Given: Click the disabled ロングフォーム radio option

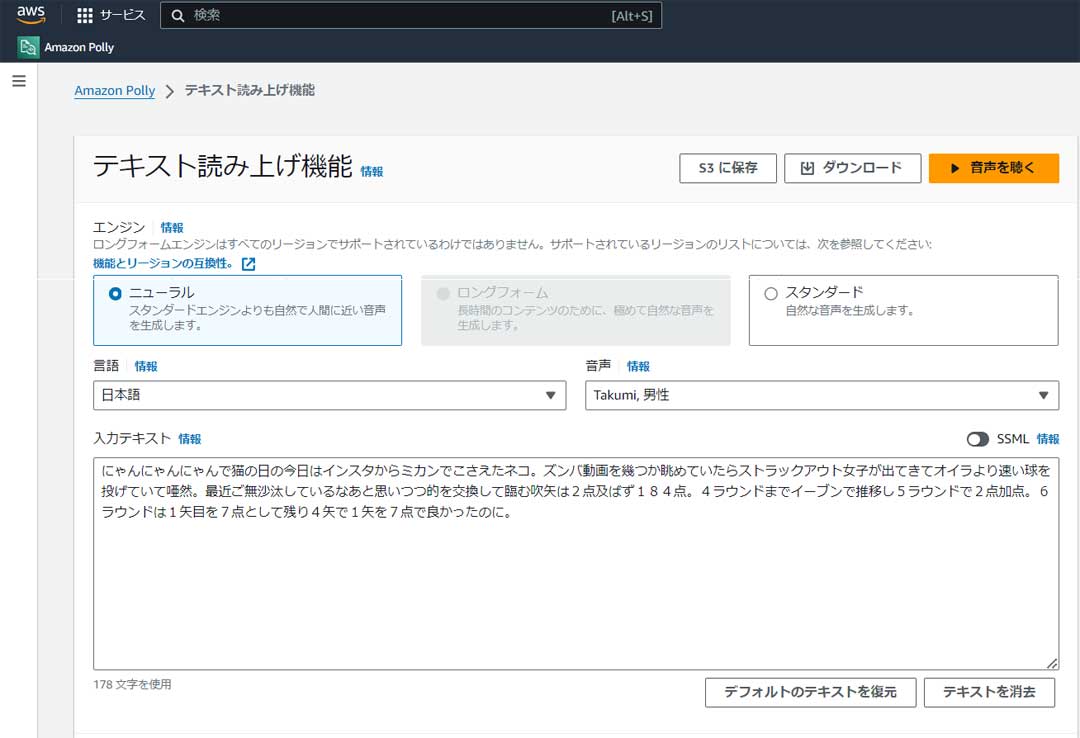Looking at the screenshot, I should click(443, 294).
